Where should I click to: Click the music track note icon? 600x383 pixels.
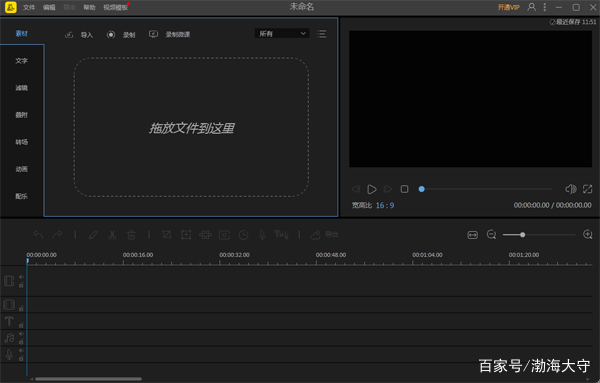[9, 338]
